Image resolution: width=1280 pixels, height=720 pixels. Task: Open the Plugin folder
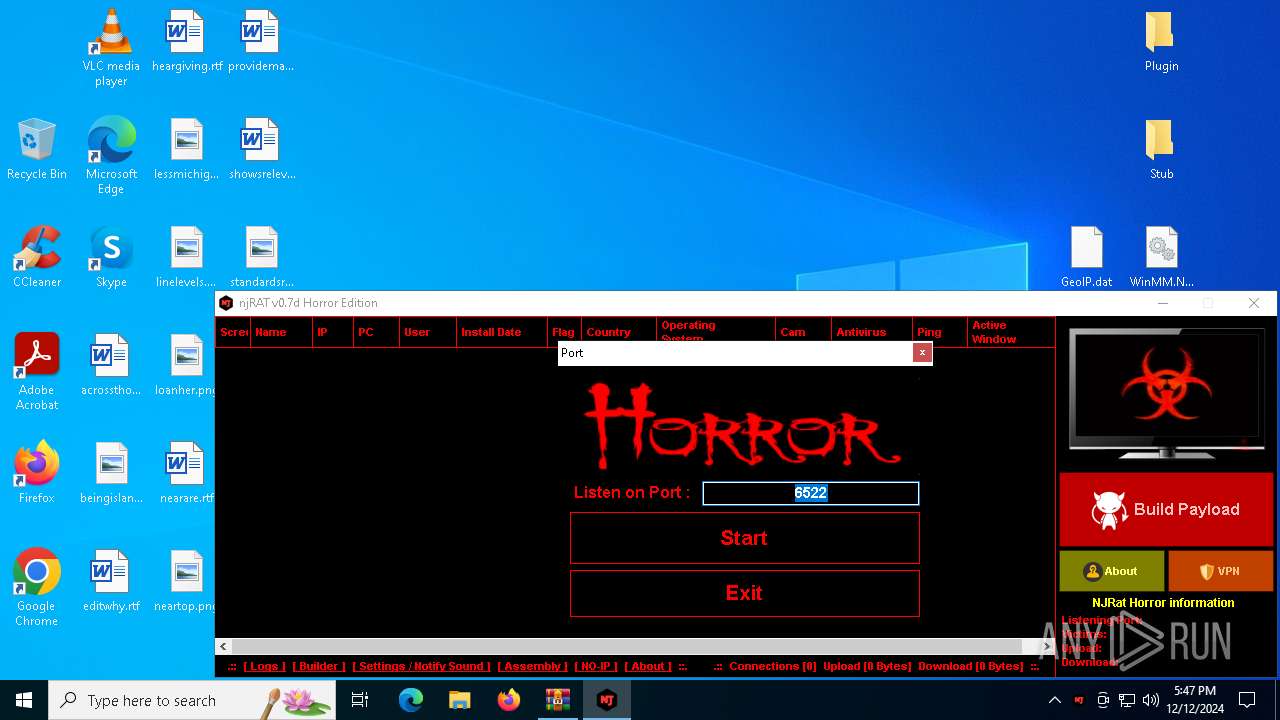pos(1161,41)
